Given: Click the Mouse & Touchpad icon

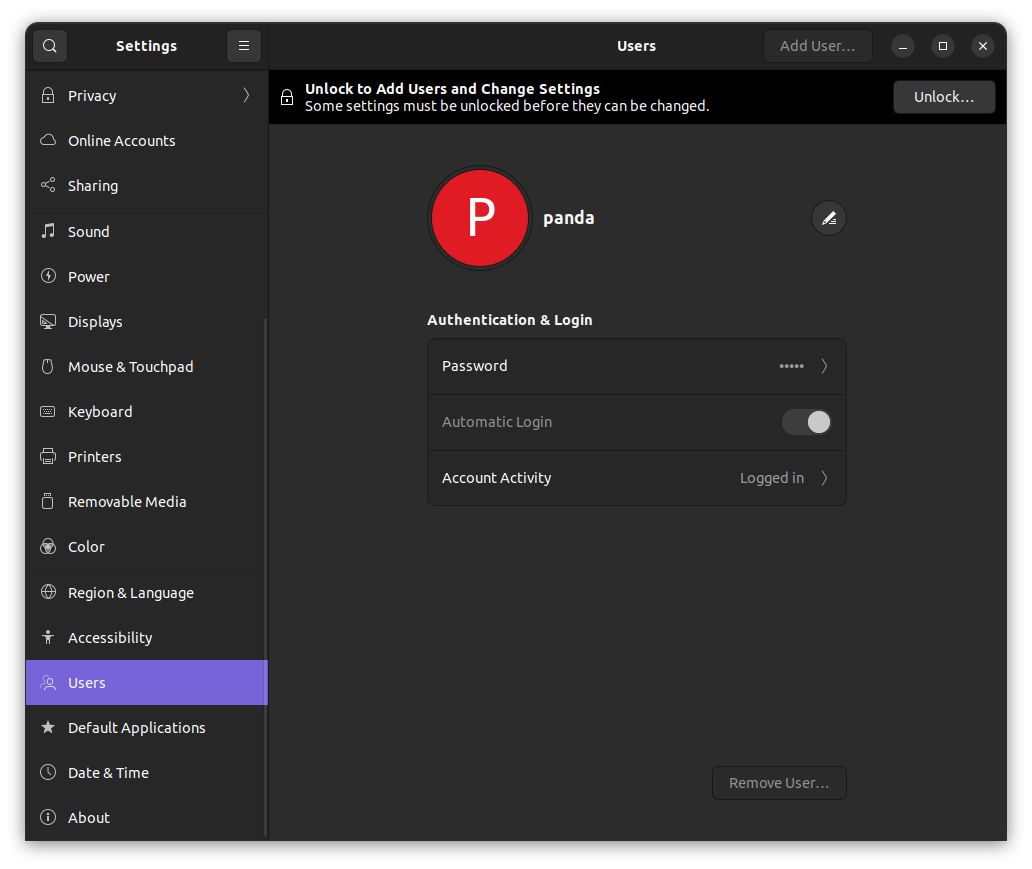Looking at the screenshot, I should 48,366.
